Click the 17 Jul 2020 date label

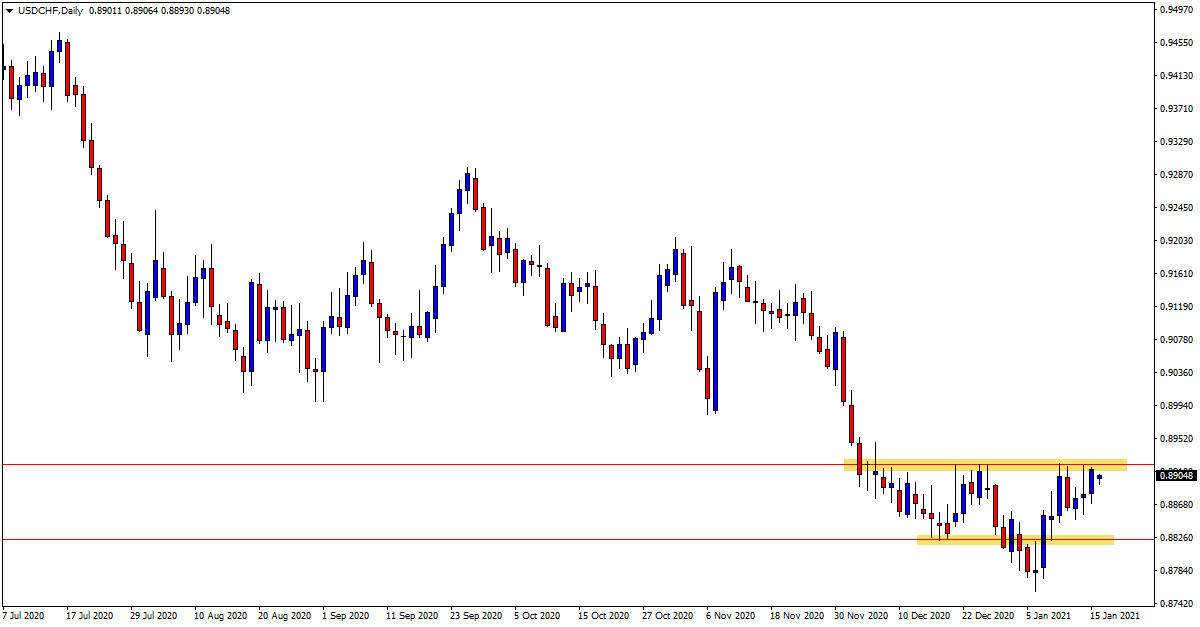coord(91,617)
